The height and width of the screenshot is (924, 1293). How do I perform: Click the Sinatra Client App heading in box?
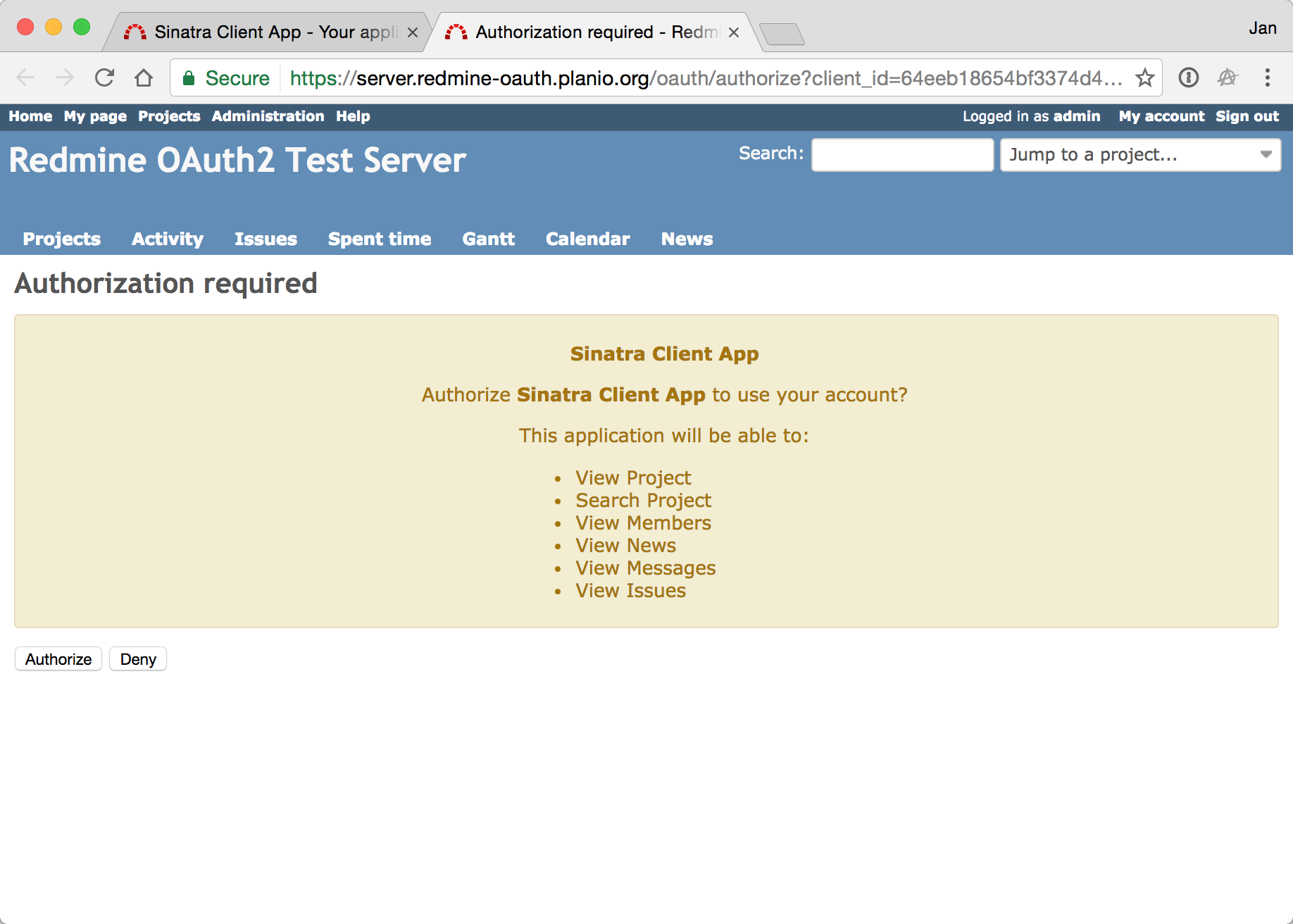click(x=664, y=354)
